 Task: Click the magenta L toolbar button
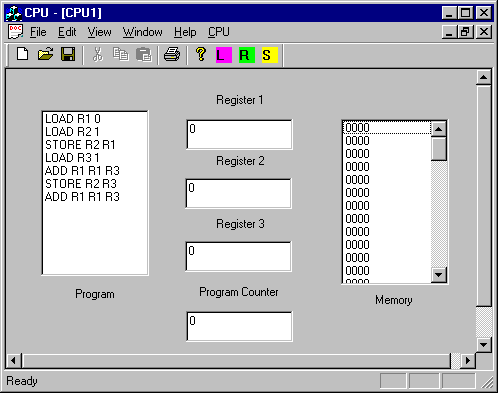[224, 55]
